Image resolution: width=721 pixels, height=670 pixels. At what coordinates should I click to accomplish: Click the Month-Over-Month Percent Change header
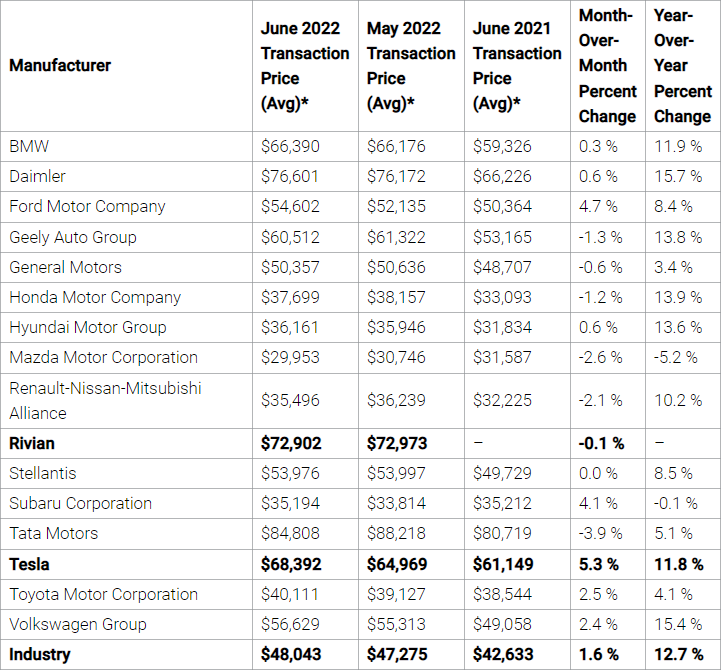pyautogui.click(x=607, y=66)
